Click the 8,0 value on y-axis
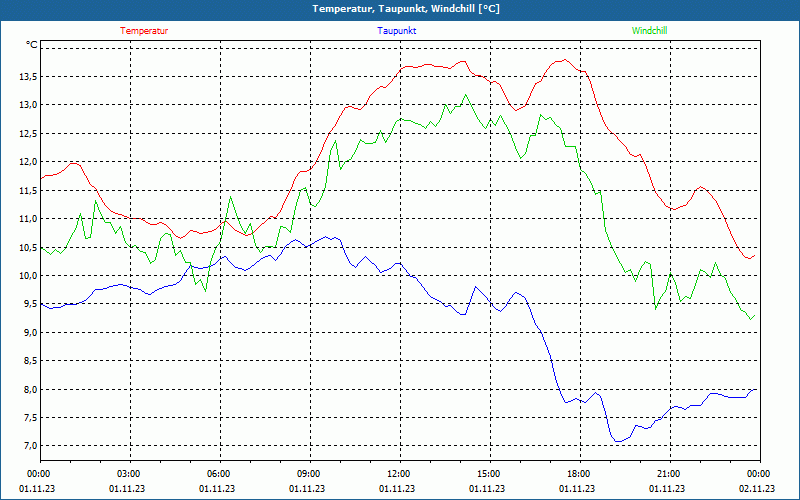 [30, 389]
